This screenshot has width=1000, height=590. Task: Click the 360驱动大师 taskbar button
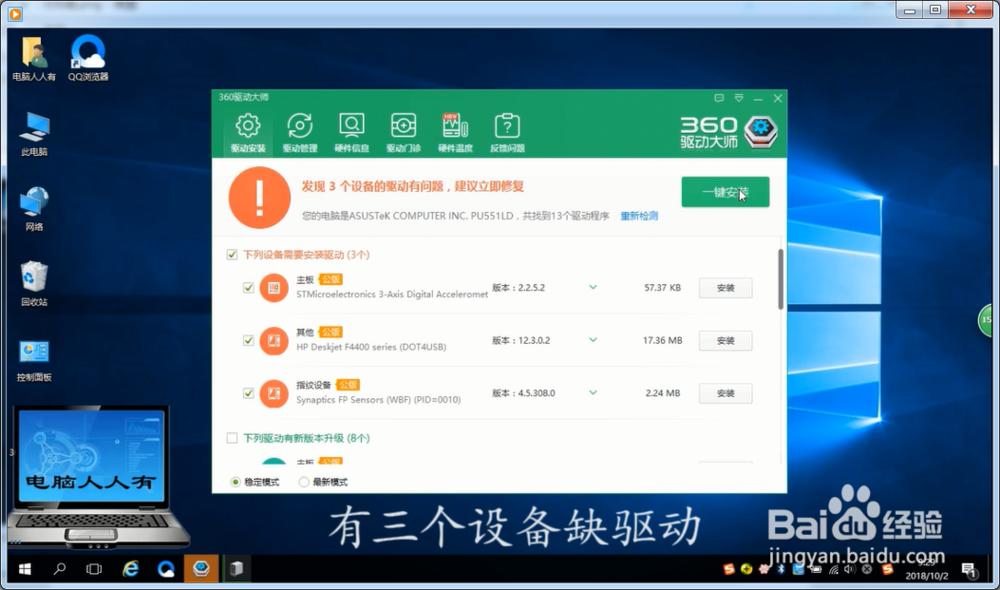click(202, 568)
